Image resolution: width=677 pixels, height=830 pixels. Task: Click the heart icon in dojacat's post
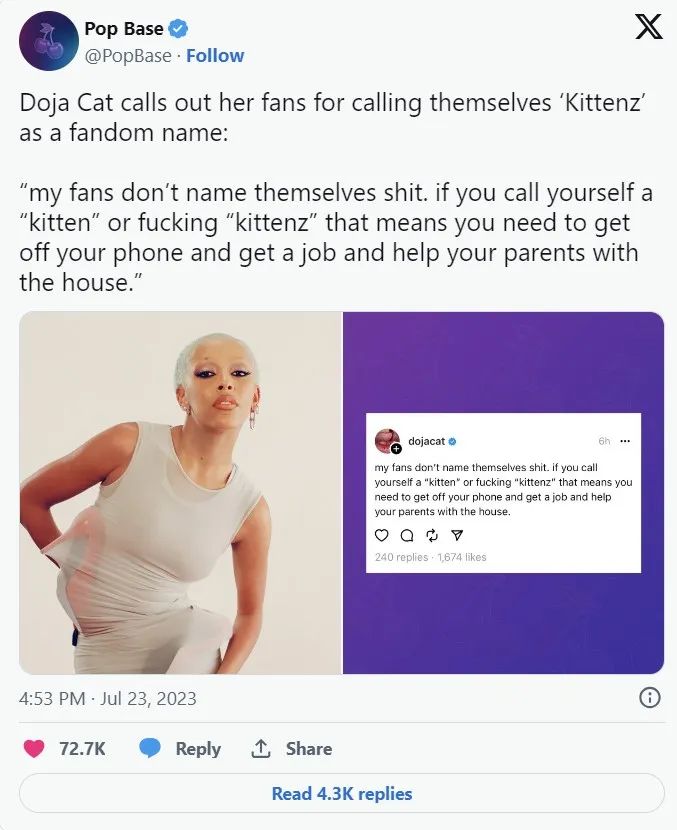382,535
